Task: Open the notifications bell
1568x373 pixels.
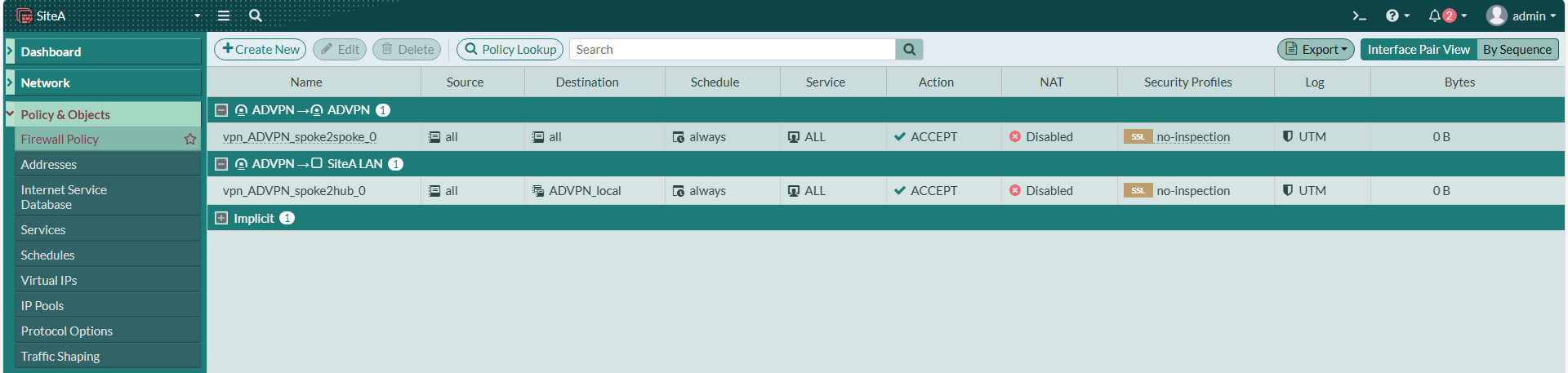Action: coord(1435,16)
